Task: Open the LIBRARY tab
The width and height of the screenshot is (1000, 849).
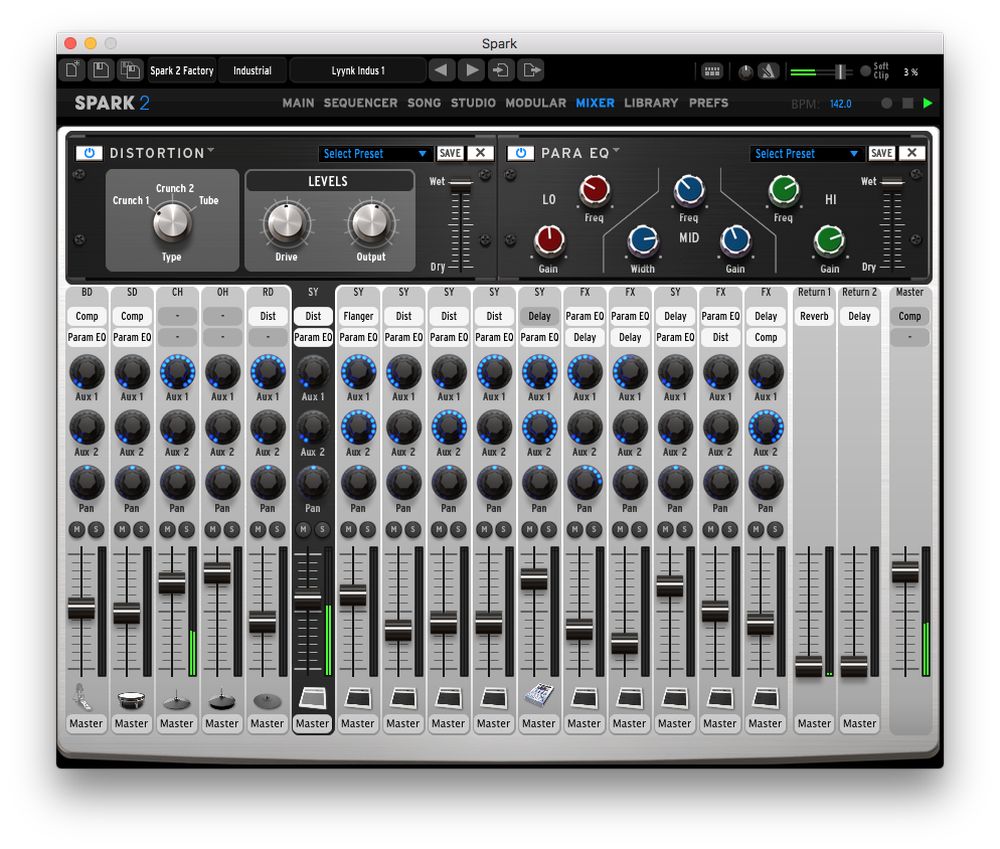Action: coord(651,103)
